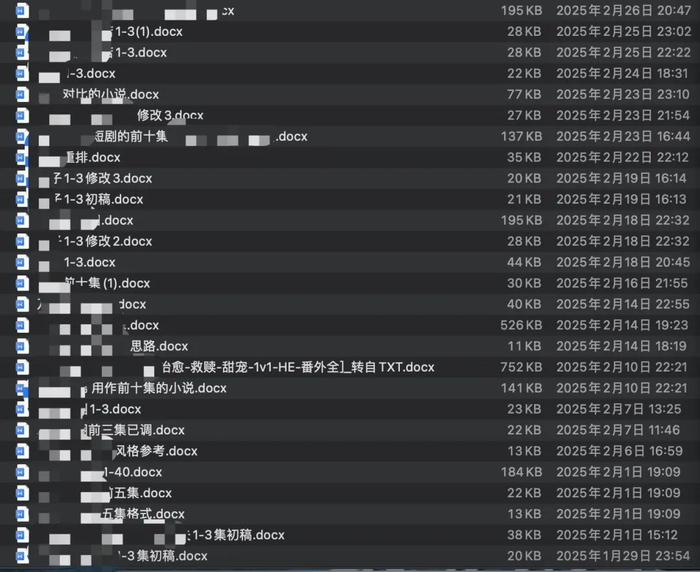Select the icon of the 1-3修改3.docx file
The height and width of the screenshot is (572, 700).
[x=22, y=178]
